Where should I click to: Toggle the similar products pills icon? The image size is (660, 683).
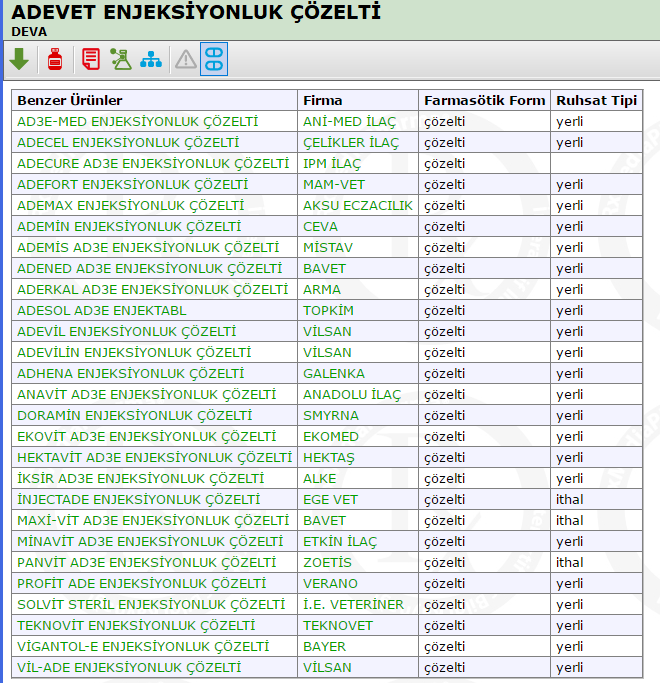pyautogui.click(x=214, y=60)
